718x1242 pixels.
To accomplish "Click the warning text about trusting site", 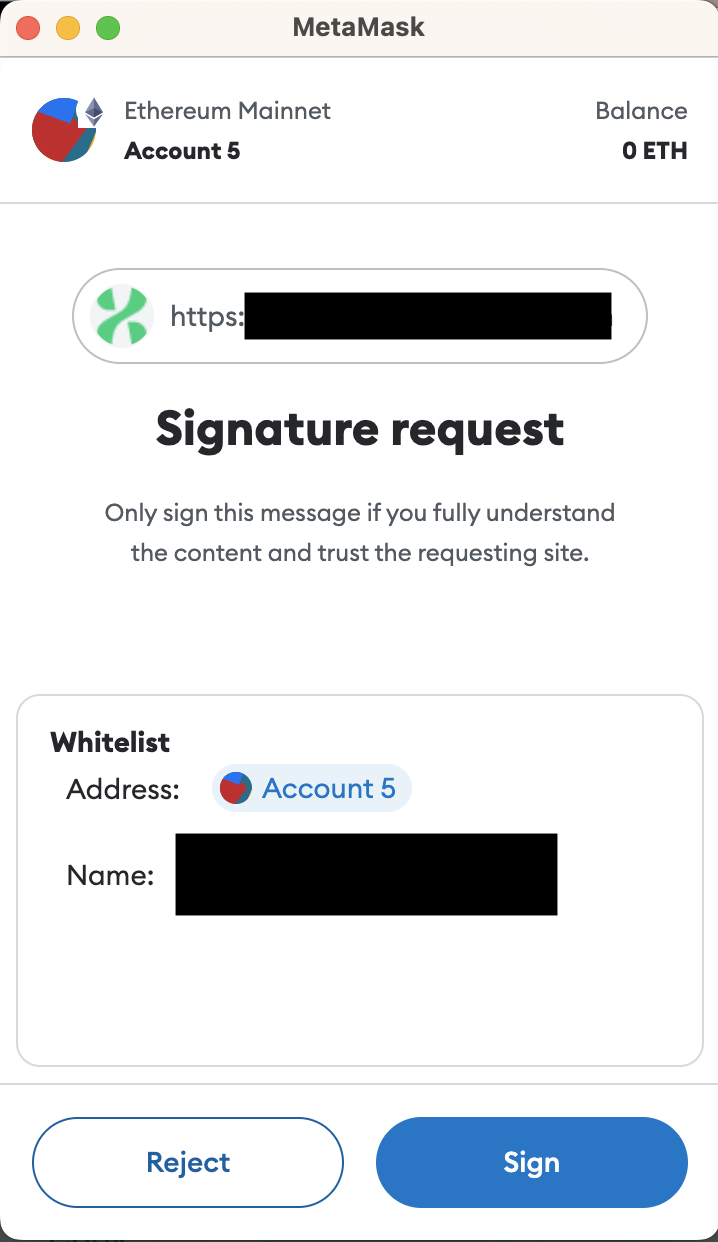I will (x=360, y=533).
